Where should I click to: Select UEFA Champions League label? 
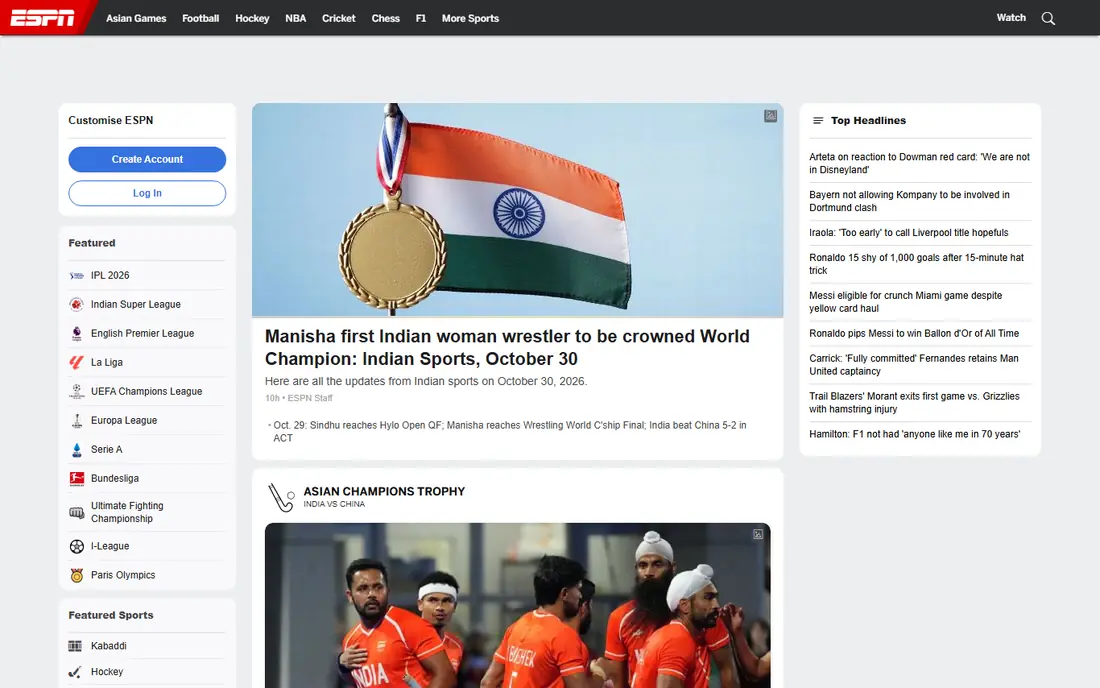coord(147,391)
